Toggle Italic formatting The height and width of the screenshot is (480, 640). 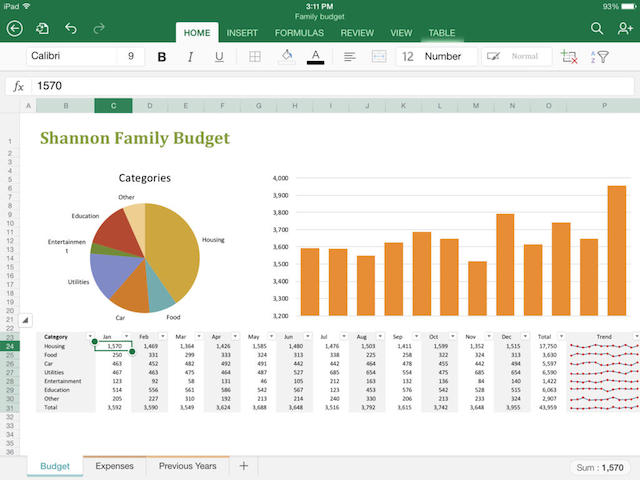(190, 57)
